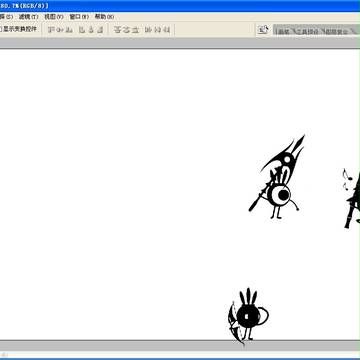Click the spear-holding eyeball character on canvas
The image size is (360, 360).
[x=276, y=177]
